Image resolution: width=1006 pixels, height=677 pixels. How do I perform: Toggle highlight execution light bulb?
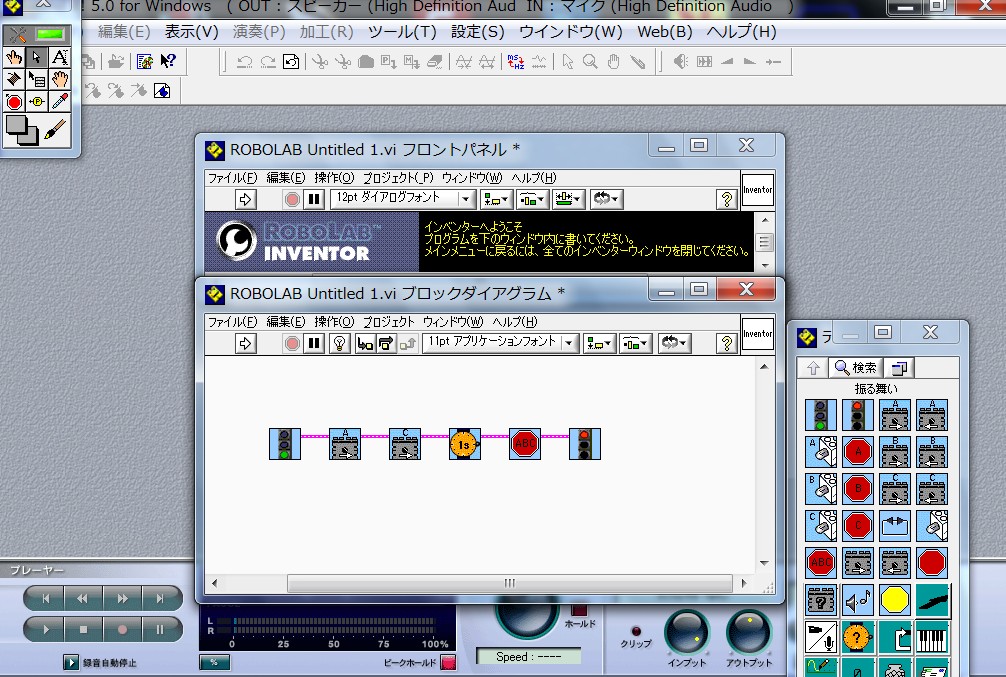pos(339,343)
